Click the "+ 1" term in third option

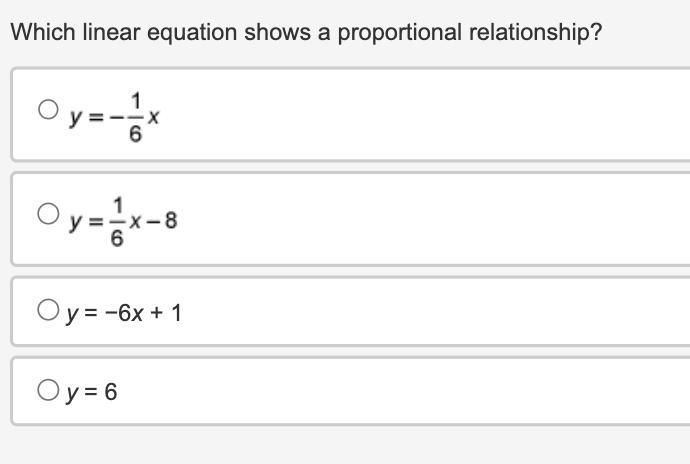coord(165,313)
